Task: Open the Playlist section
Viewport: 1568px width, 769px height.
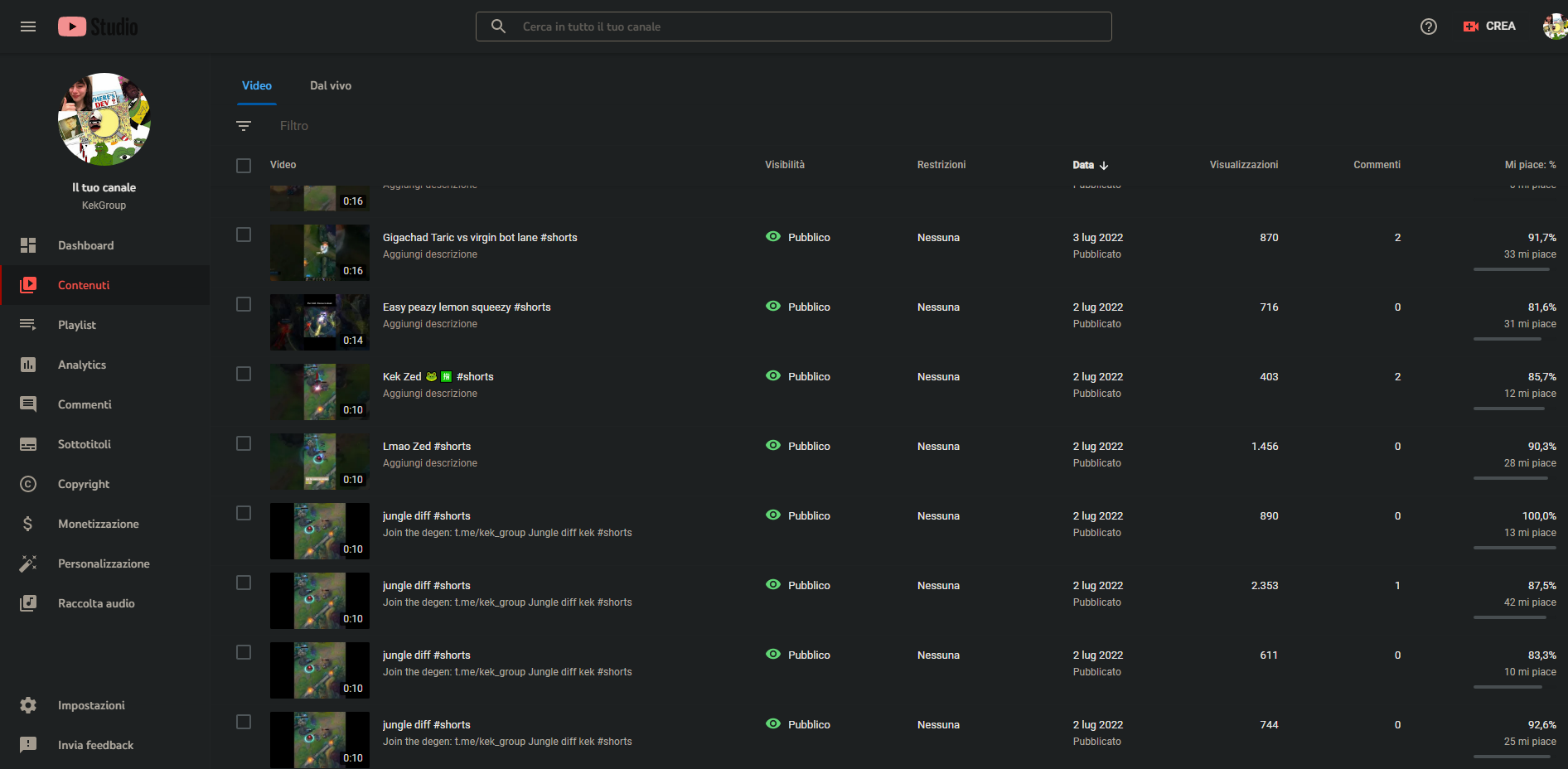Action: pos(104,325)
